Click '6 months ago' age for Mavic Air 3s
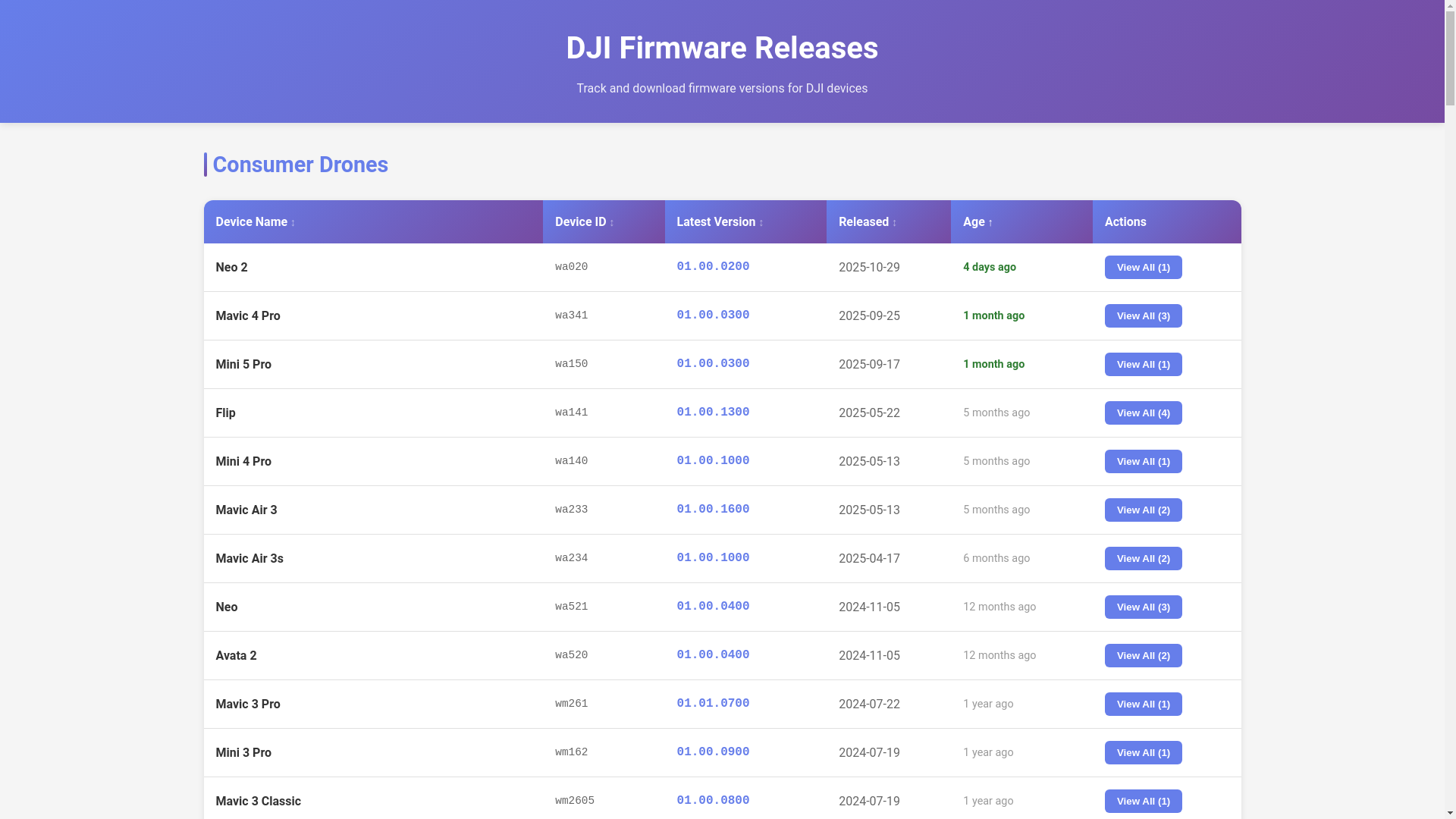 pos(996,558)
